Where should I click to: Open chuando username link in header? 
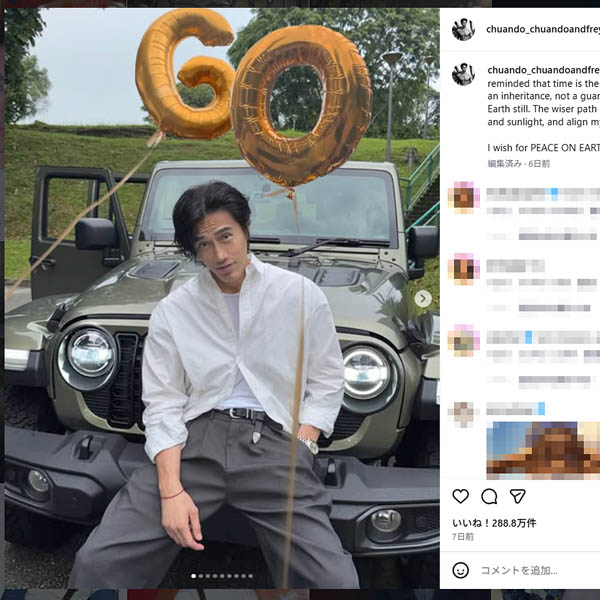point(543,29)
